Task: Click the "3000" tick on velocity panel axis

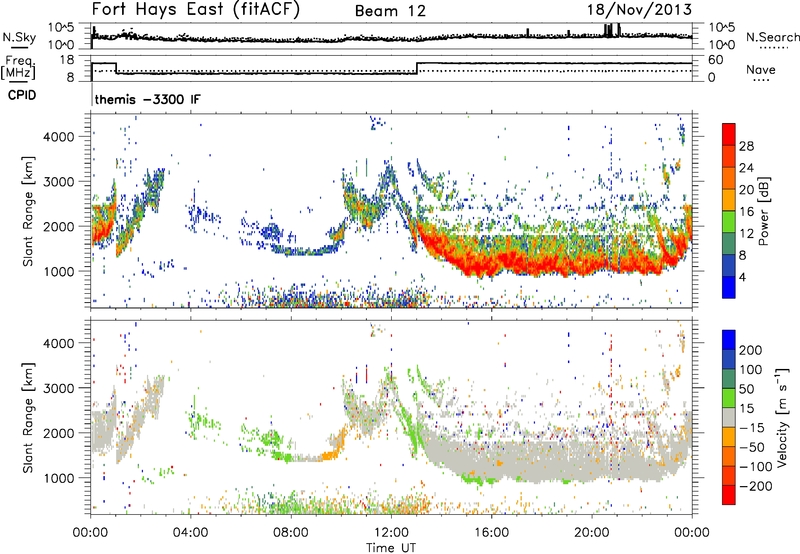Action: tap(58, 388)
